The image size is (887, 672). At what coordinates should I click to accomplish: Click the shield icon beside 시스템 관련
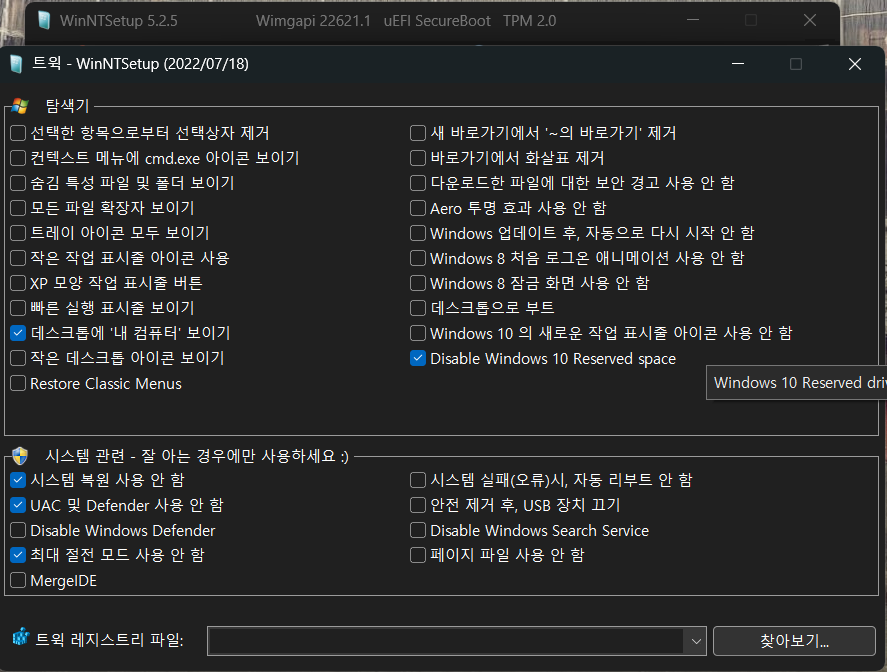(20, 456)
